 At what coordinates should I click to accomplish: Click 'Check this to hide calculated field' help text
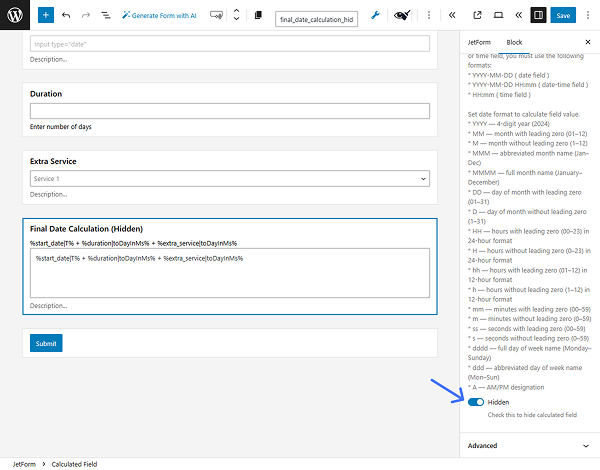coord(532,415)
